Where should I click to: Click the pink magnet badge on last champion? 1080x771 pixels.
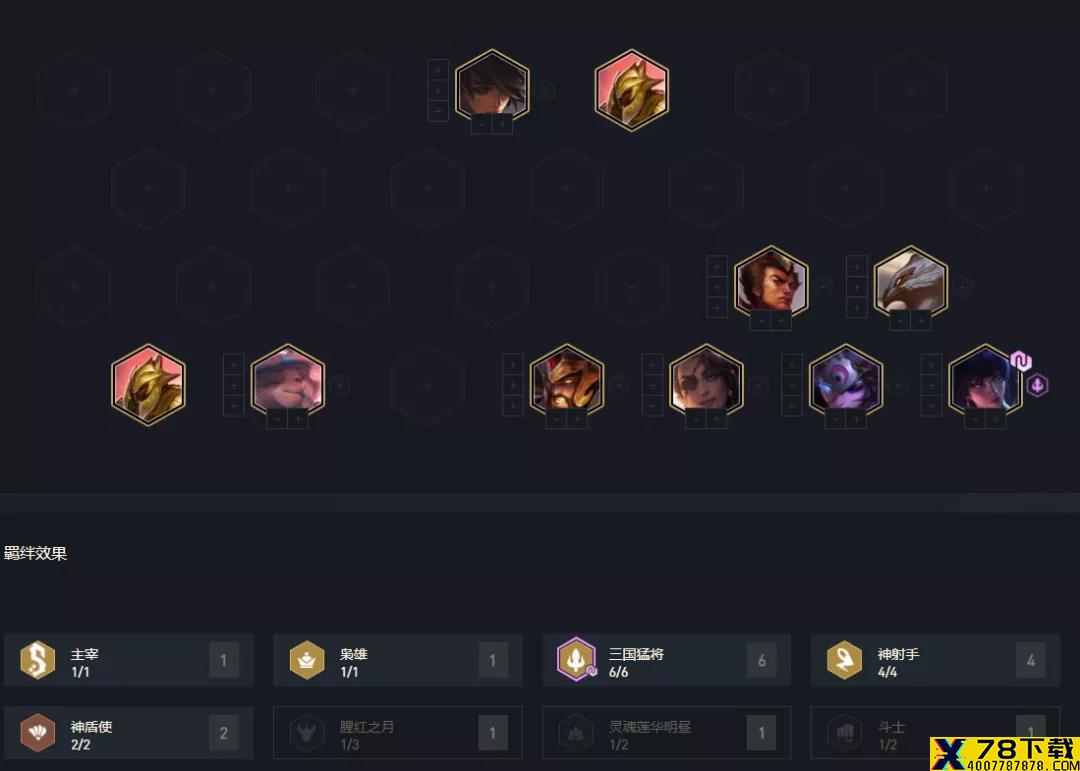click(x=1021, y=361)
